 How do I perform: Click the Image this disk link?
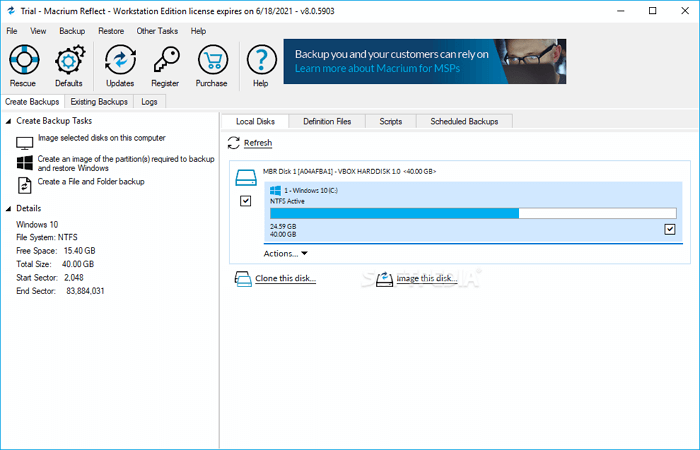[x=424, y=279]
